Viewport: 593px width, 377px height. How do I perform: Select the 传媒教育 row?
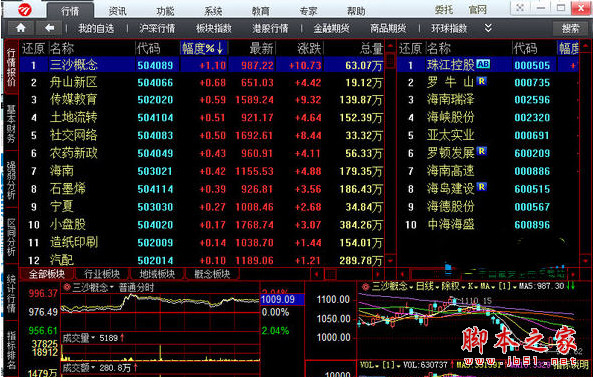[202, 100]
